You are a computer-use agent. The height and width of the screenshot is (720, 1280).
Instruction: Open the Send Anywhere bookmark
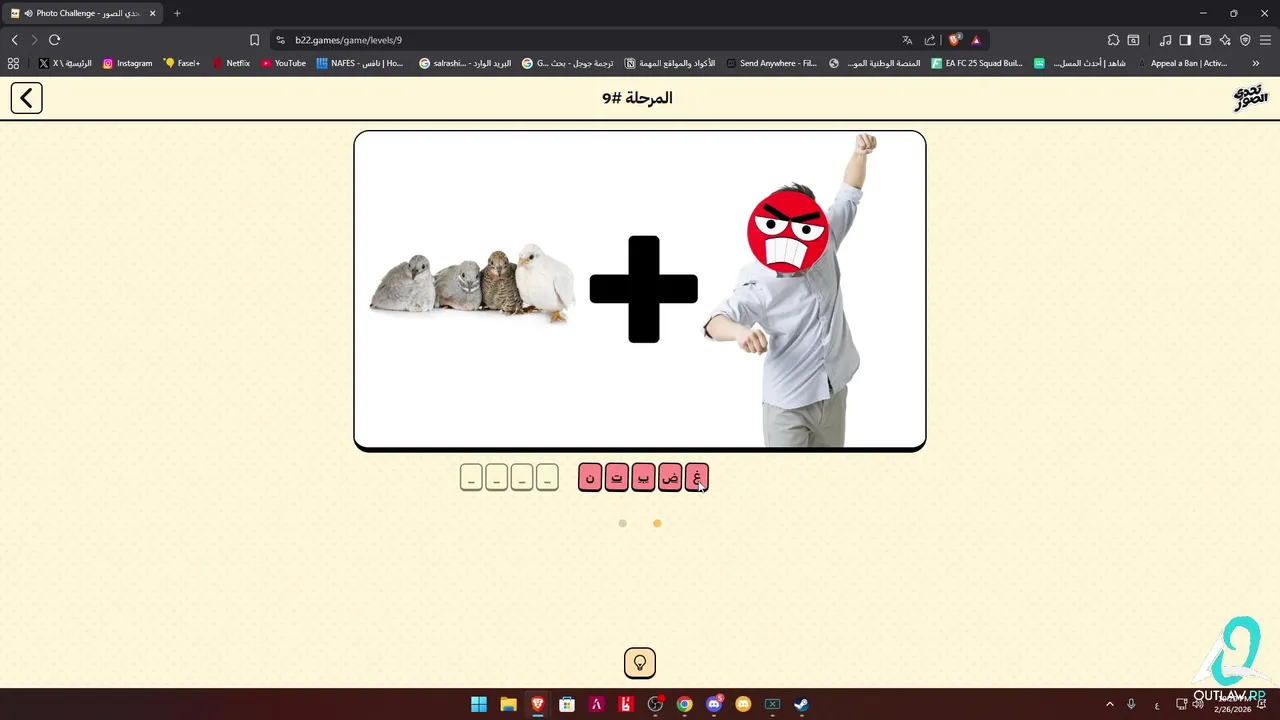point(772,63)
